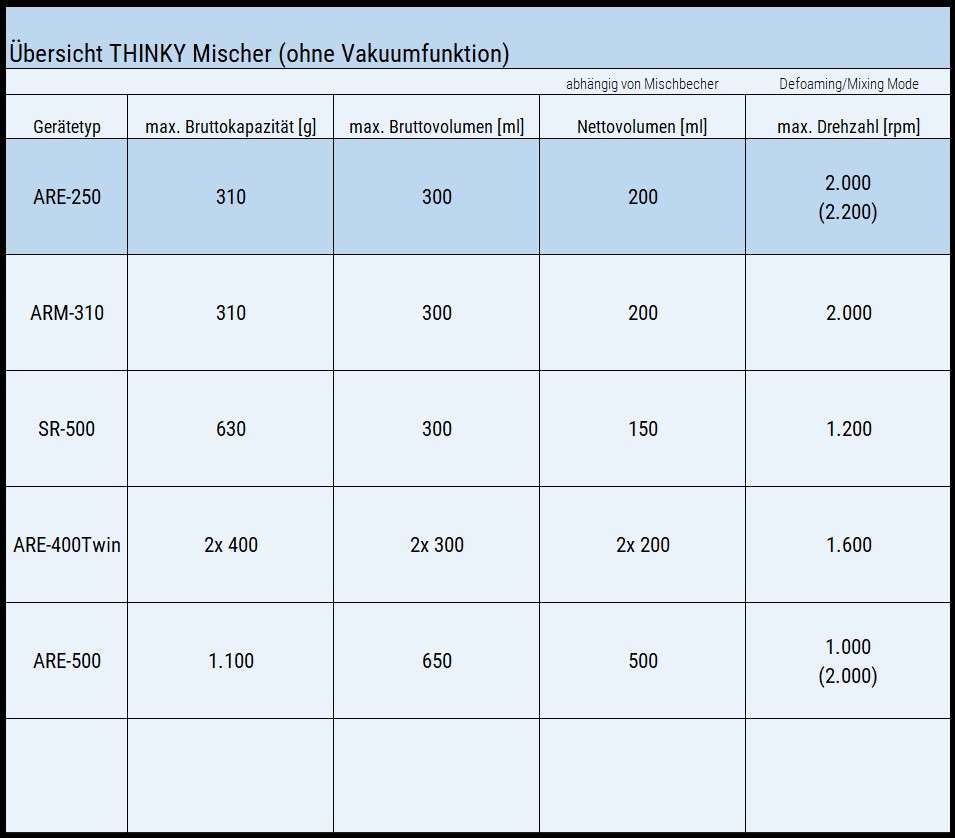Click the 'SR-500' device cell
The width and height of the screenshot is (955, 838).
[66, 429]
